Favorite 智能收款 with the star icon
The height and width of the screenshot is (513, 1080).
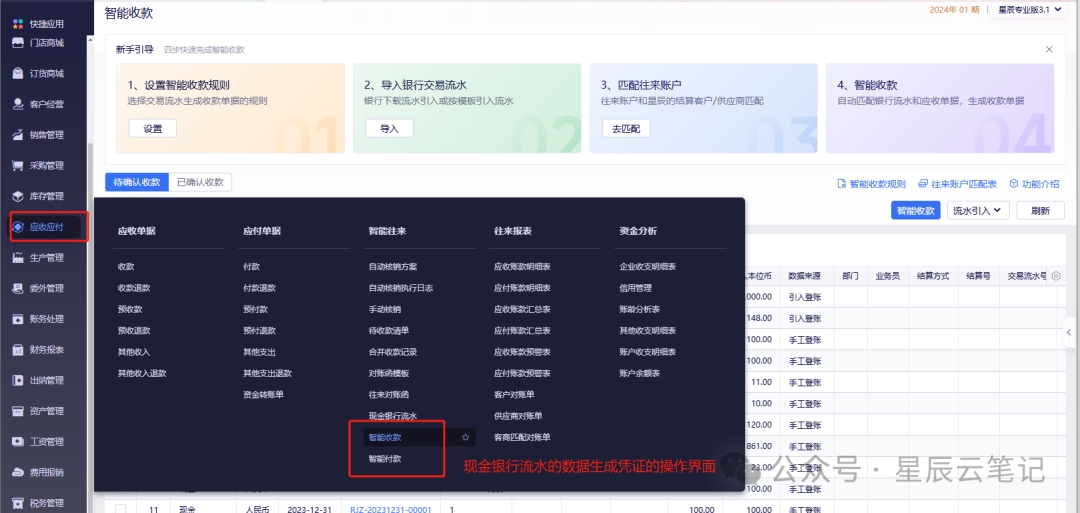coord(465,438)
